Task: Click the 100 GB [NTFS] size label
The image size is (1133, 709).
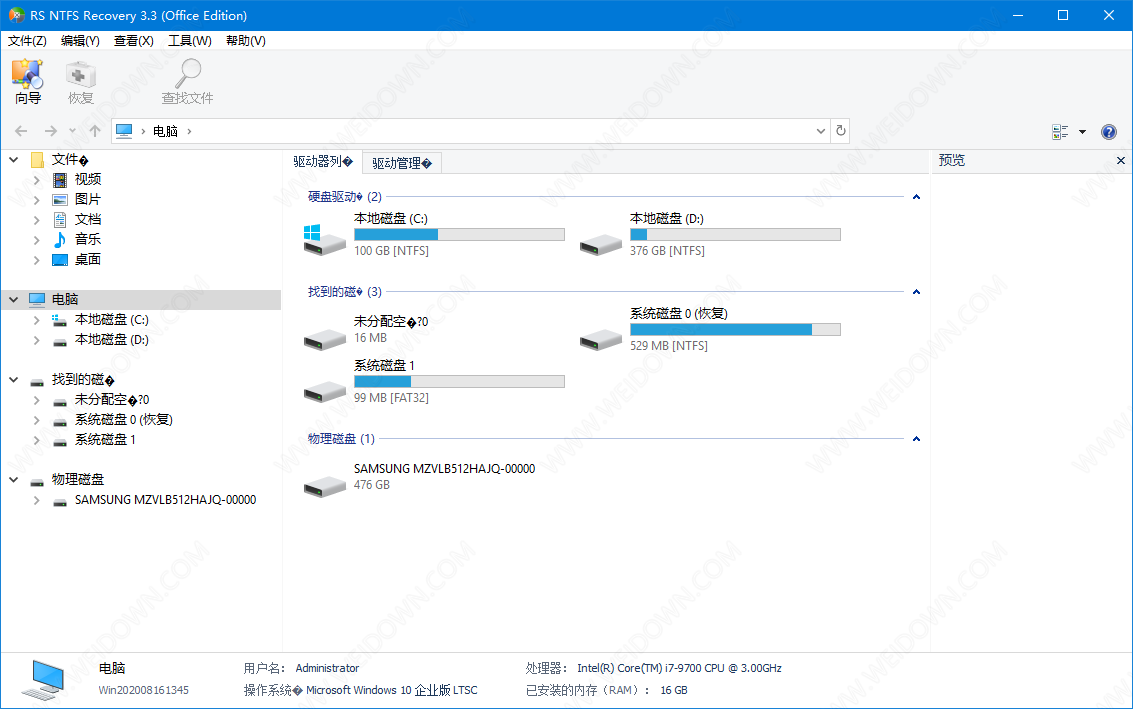Action: [391, 251]
